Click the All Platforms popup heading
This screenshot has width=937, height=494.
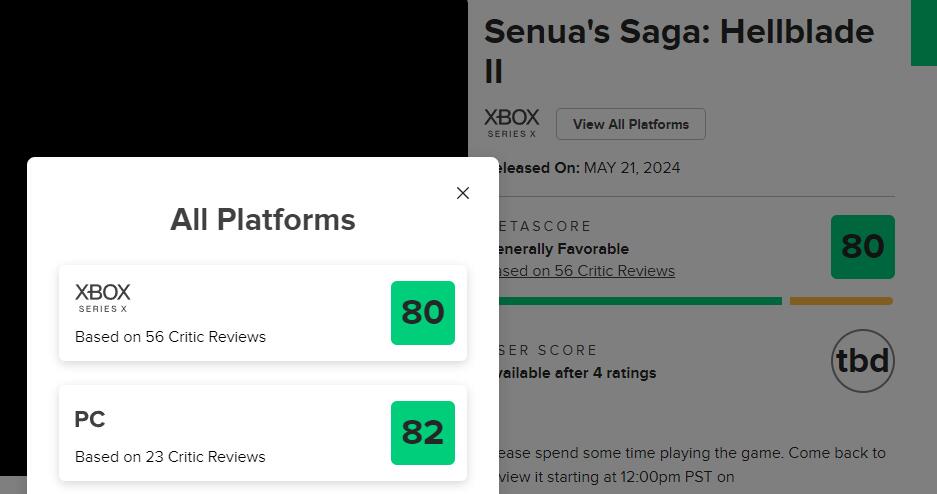tap(263, 220)
